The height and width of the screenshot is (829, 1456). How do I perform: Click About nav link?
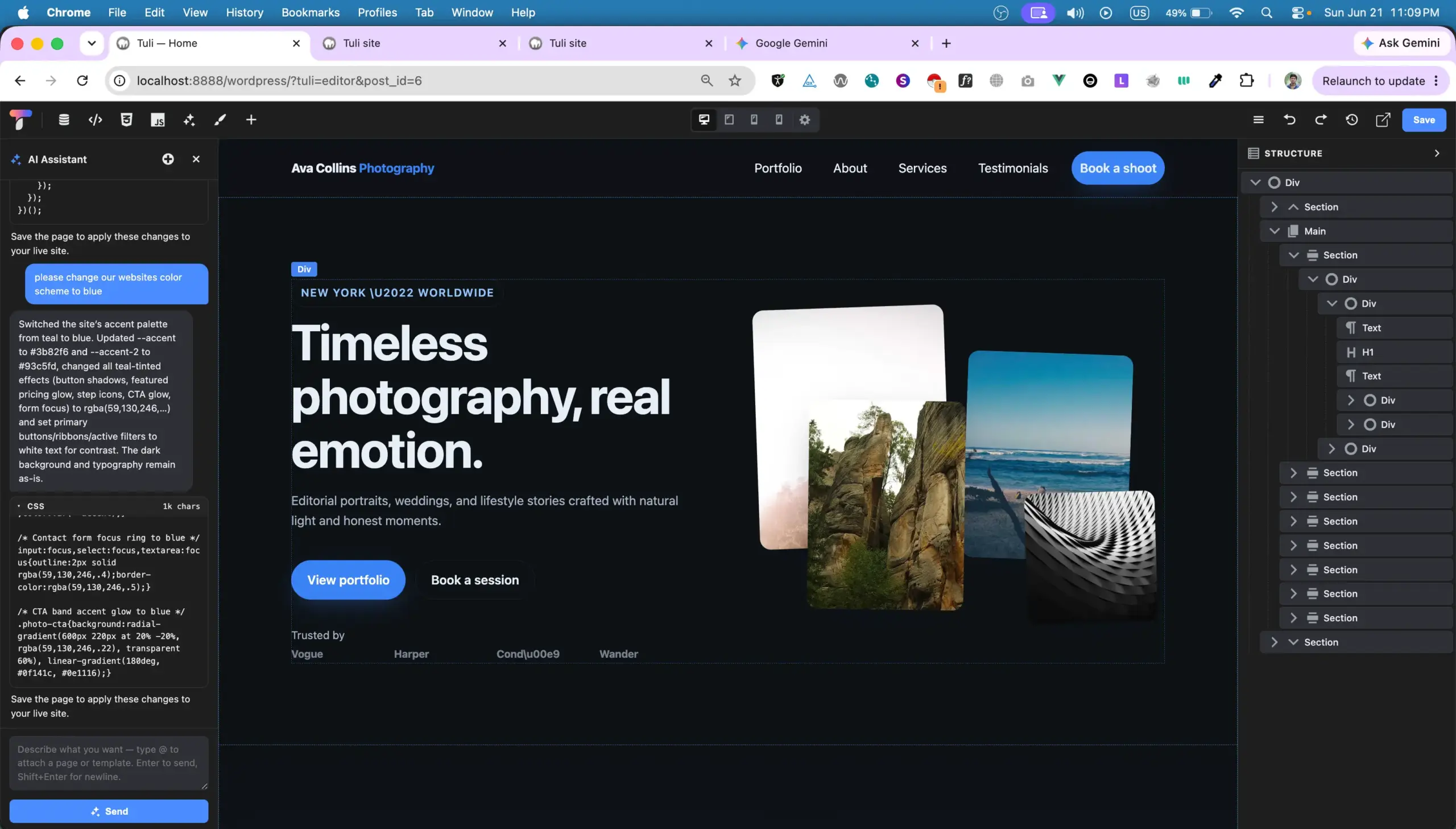pos(850,168)
